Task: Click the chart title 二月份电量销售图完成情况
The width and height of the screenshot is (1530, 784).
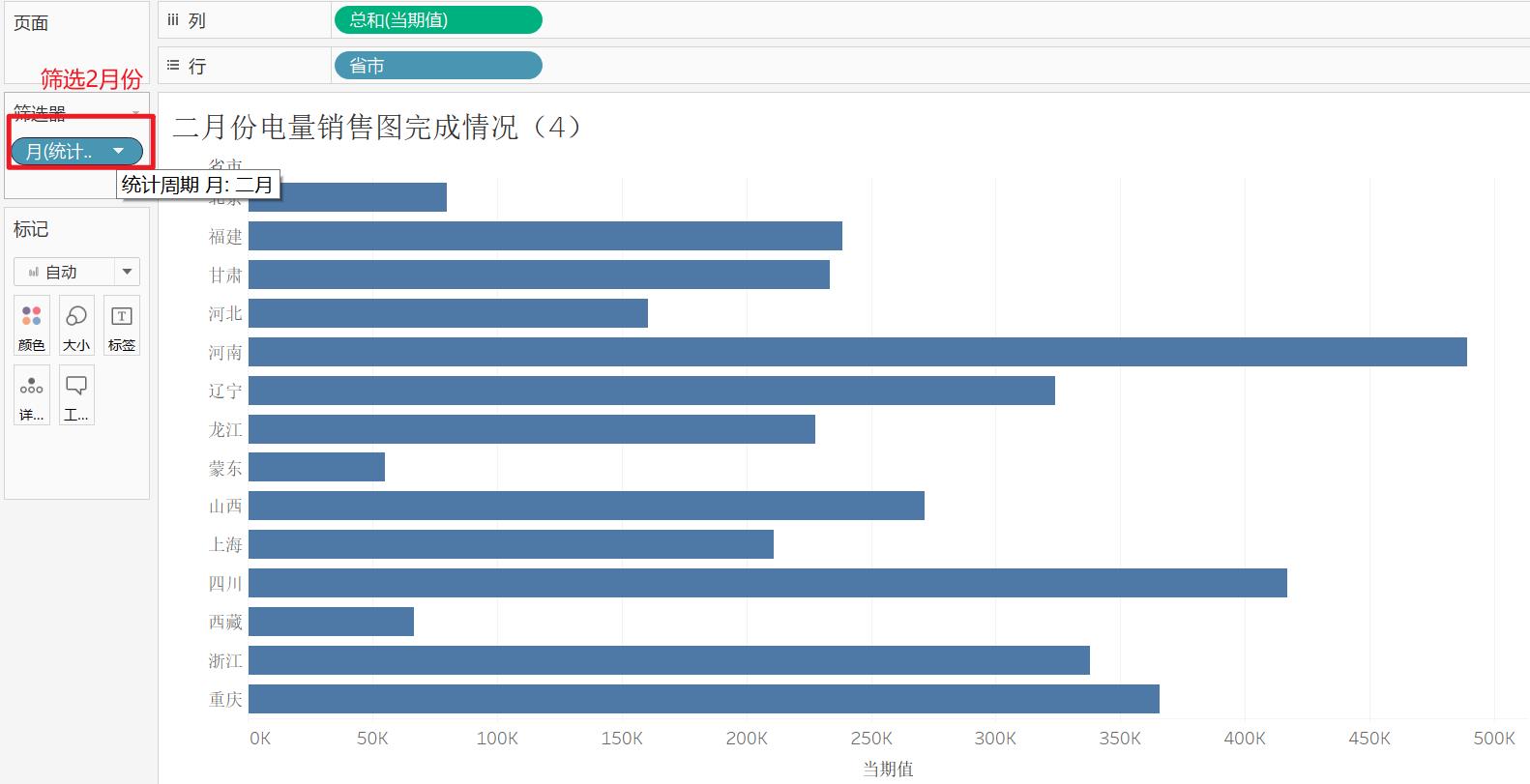Action: click(x=377, y=127)
